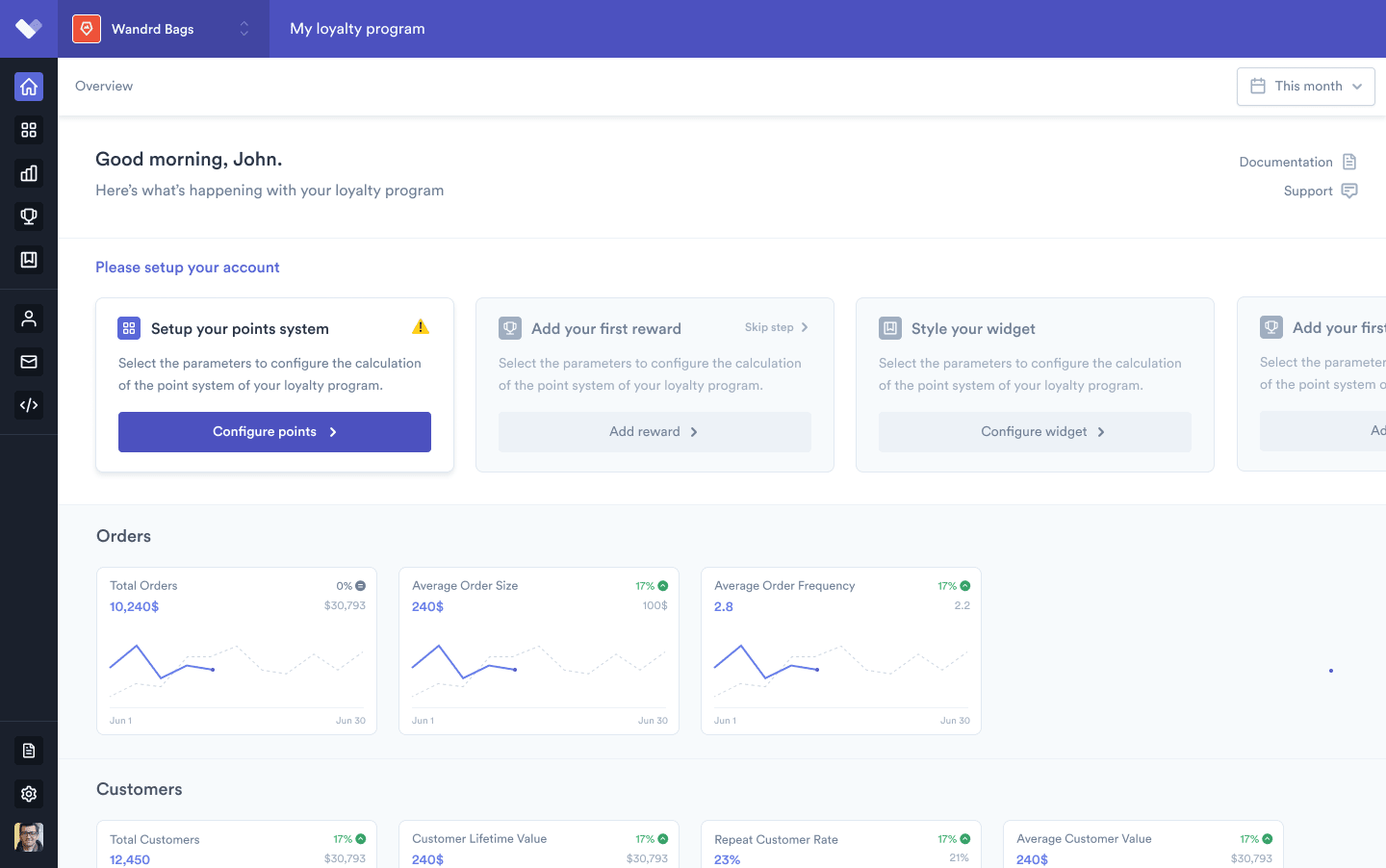Click the Style your widget card icon
Screen dimensions: 1386x868
coord(890,328)
